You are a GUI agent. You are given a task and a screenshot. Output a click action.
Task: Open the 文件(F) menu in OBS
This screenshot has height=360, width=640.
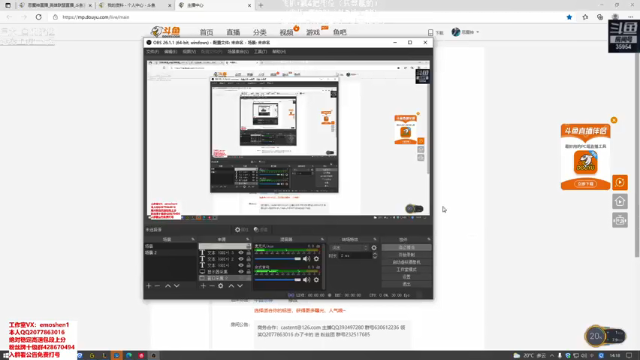153,52
